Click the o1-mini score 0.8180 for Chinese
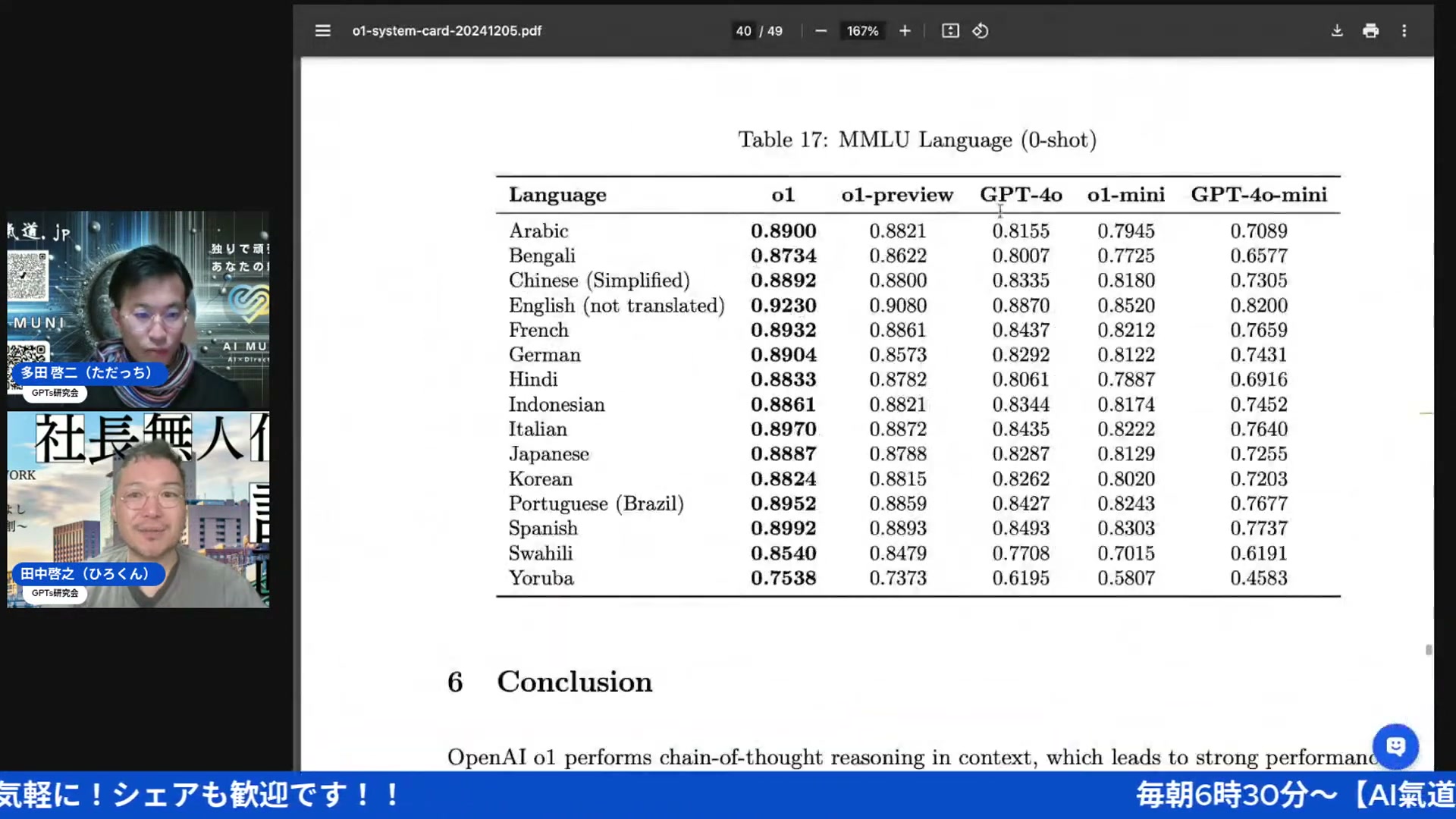Image resolution: width=1456 pixels, height=819 pixels. [1126, 281]
